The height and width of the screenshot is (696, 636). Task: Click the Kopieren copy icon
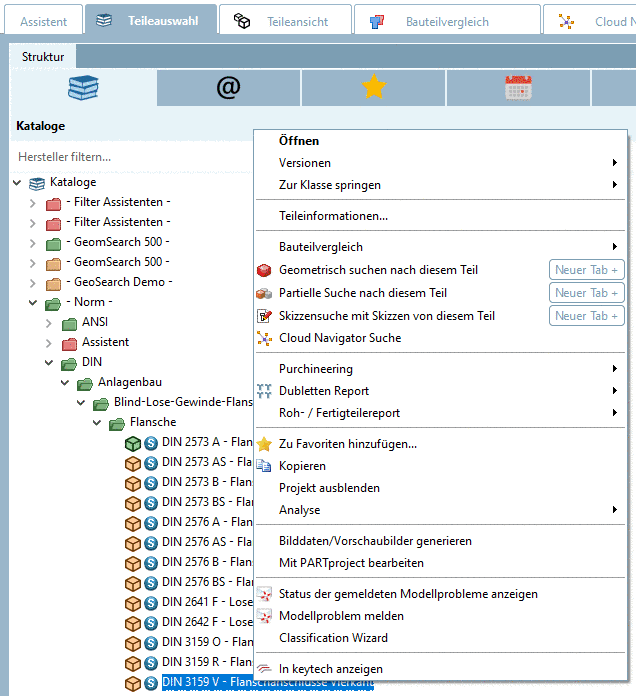click(264, 466)
